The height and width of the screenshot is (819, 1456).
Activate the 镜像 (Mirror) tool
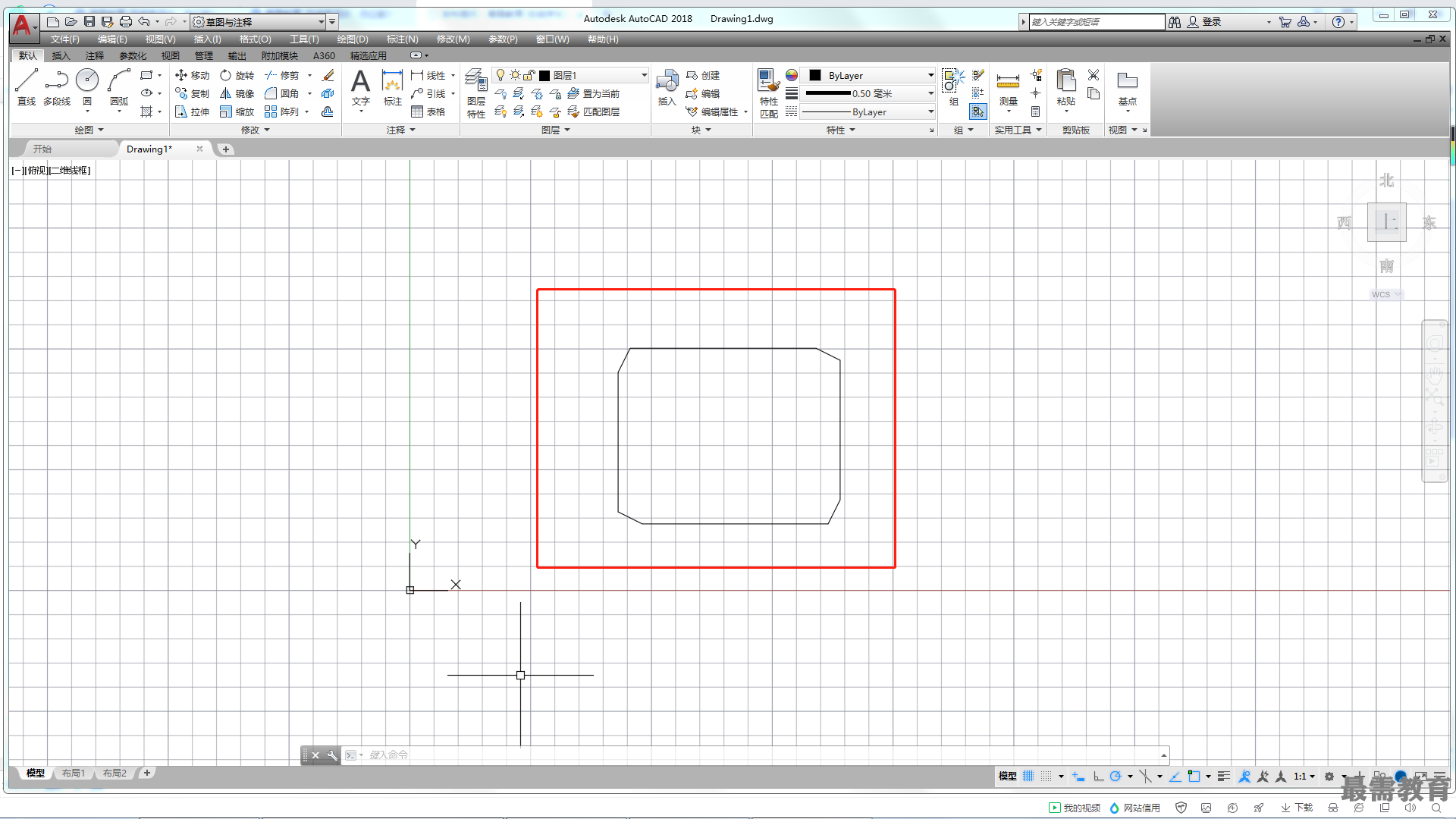click(x=237, y=93)
